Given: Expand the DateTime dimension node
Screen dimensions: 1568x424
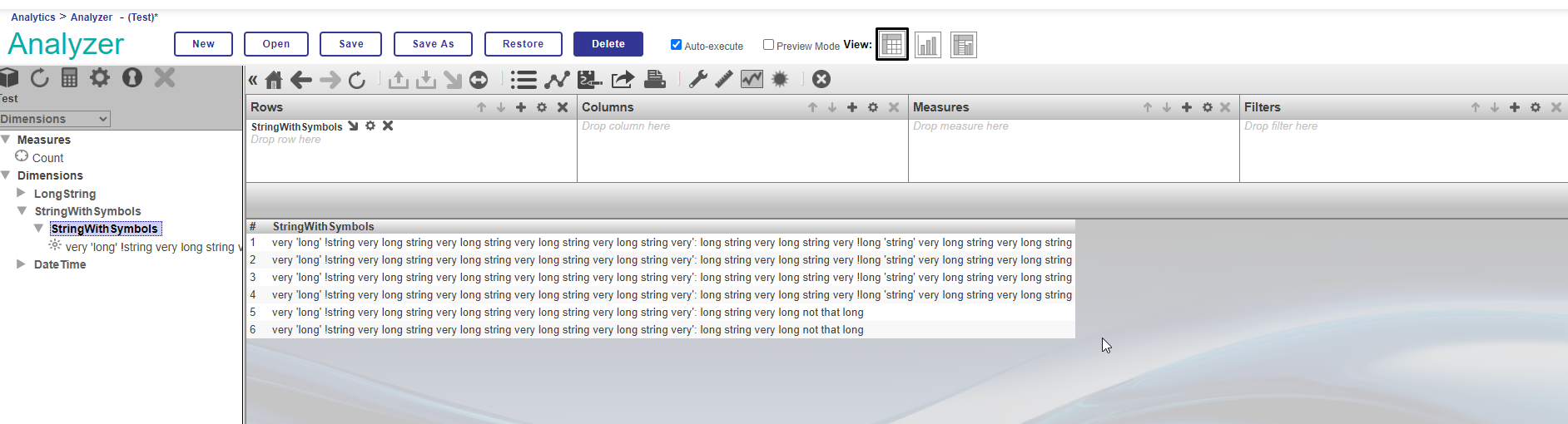Looking at the screenshot, I should coord(22,264).
